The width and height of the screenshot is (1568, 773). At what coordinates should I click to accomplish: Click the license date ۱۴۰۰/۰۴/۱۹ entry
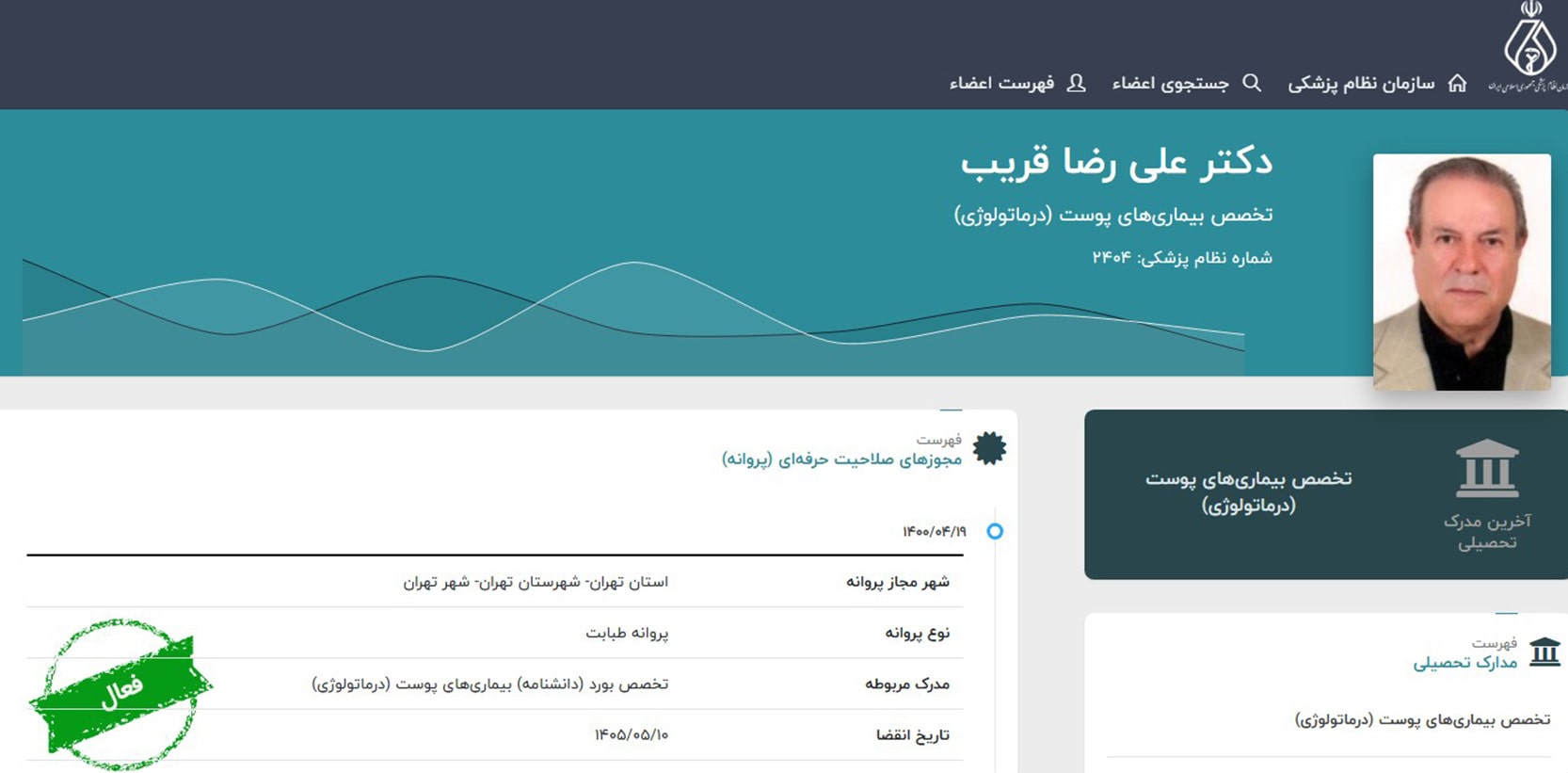coord(934,532)
